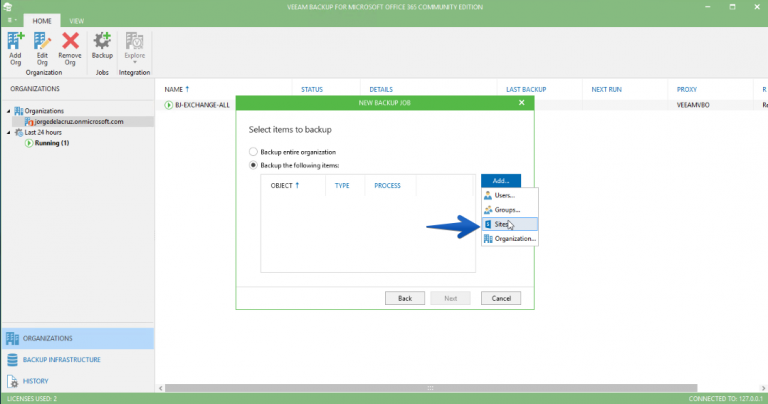
Task: Click the Backup Infrastructure database icon
Action: pos(12,360)
